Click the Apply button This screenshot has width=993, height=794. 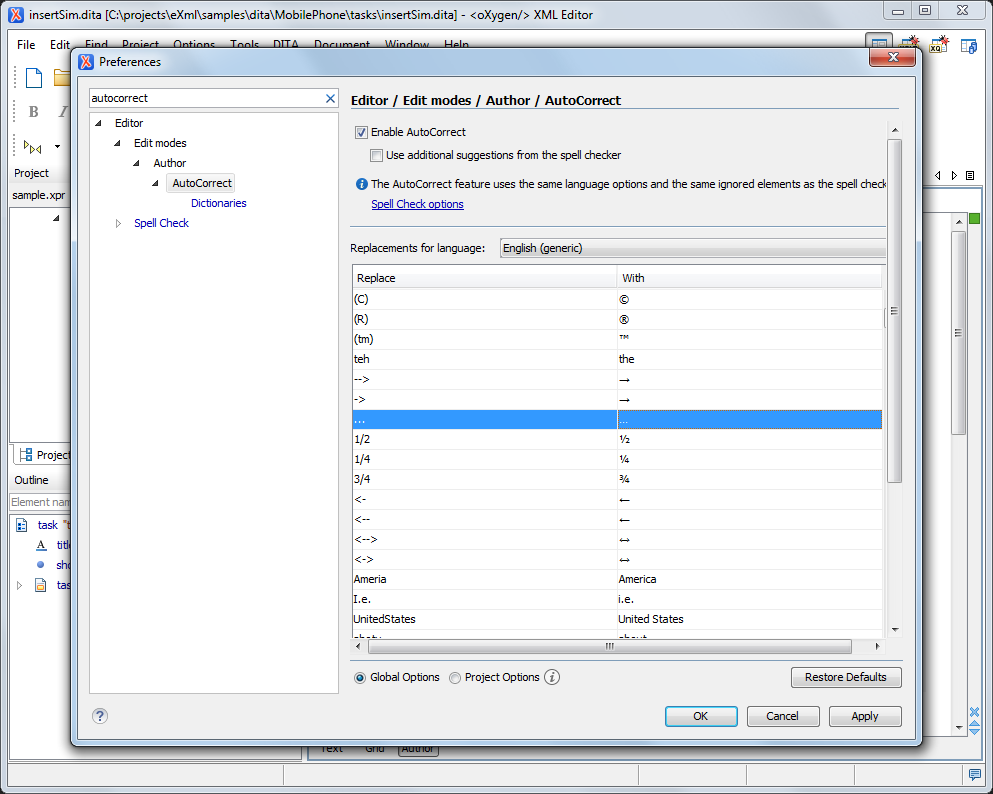(x=865, y=716)
